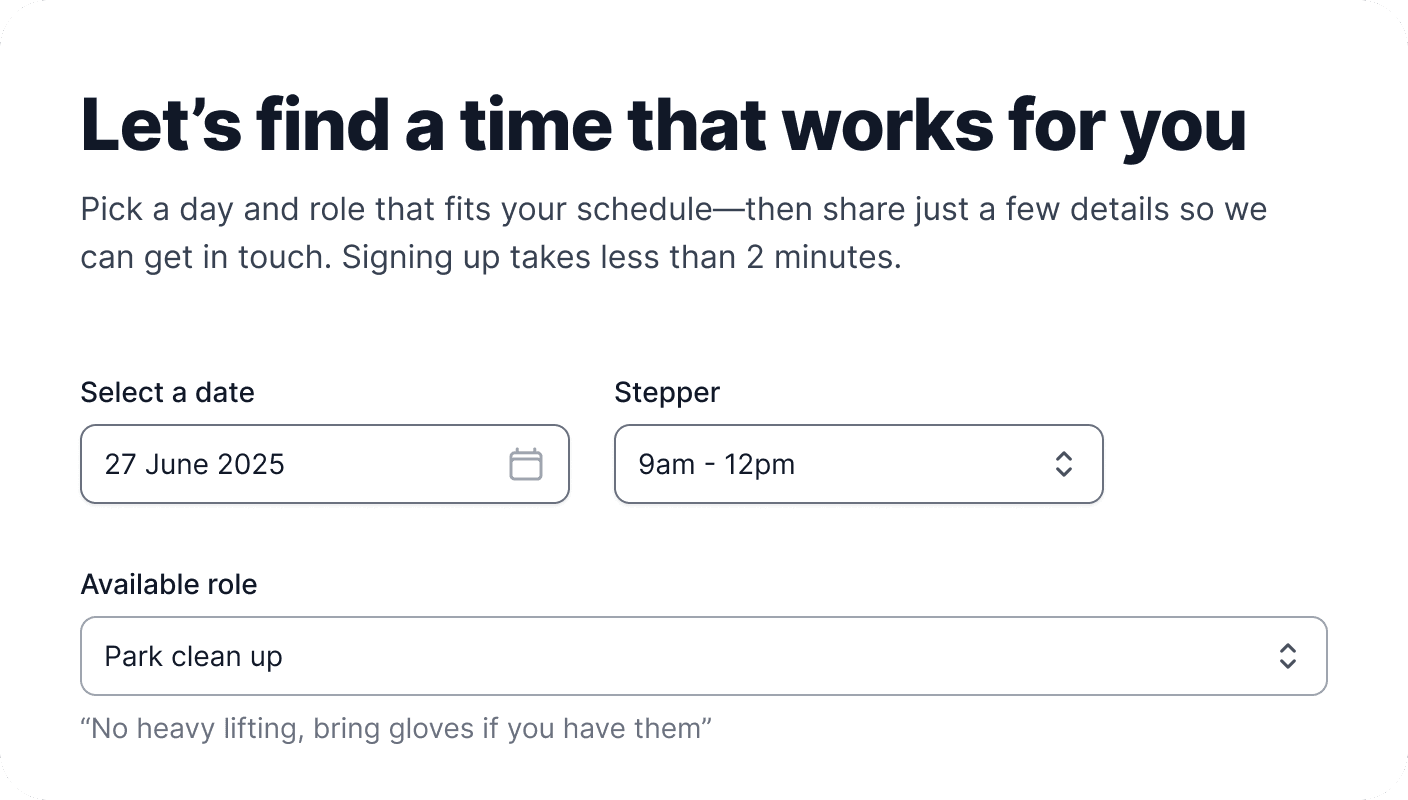Open the date picker via its calendar glyph
Screen dimensions: 1408x800
(x=527, y=464)
